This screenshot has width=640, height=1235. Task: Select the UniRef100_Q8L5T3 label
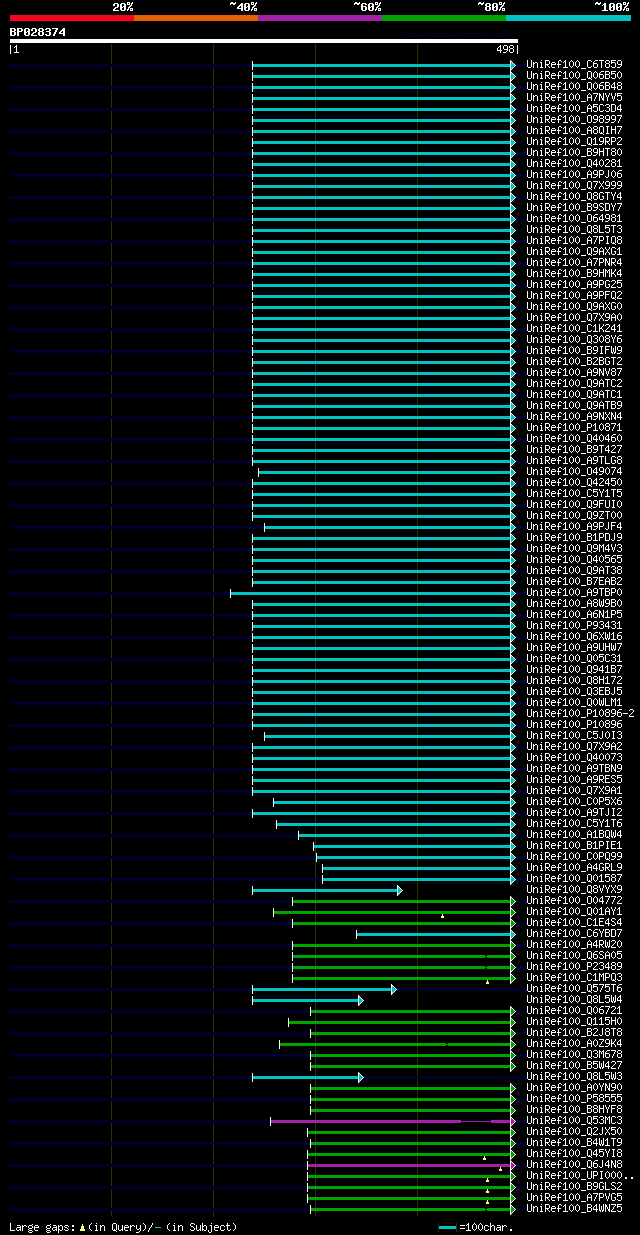[x=574, y=229]
